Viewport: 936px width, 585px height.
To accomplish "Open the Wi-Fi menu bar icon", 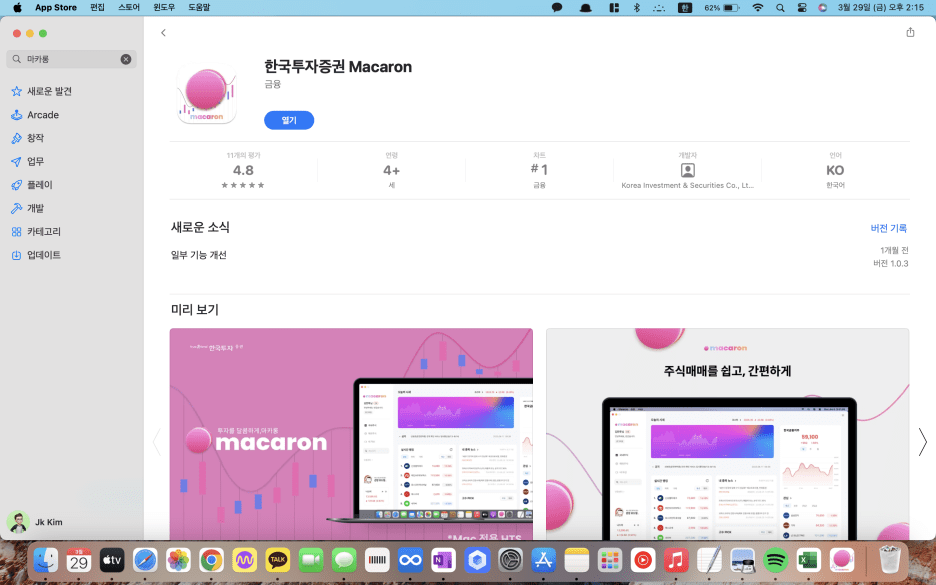I will [x=758, y=8].
